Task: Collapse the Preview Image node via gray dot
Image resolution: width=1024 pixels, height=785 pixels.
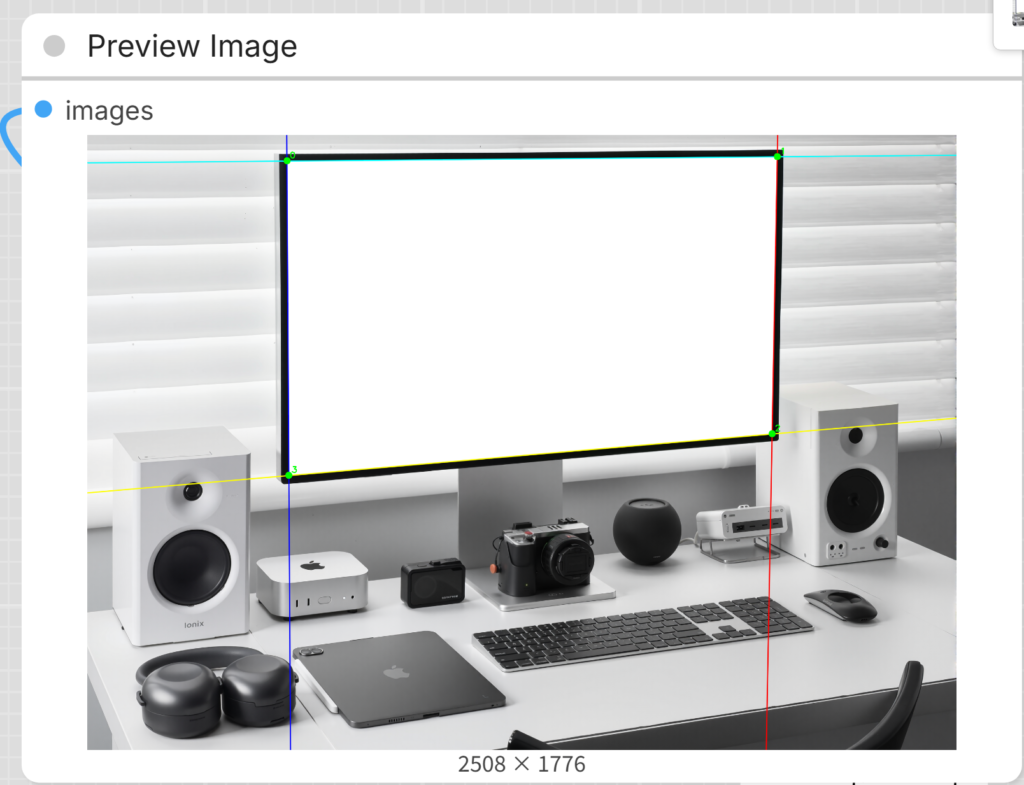Action: tap(55, 46)
